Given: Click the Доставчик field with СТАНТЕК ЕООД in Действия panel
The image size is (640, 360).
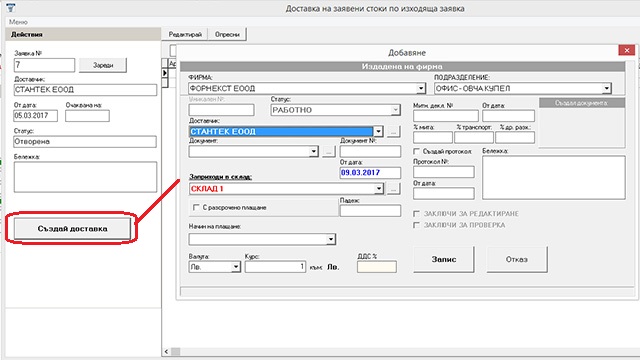Looking at the screenshot, I should [x=85, y=90].
